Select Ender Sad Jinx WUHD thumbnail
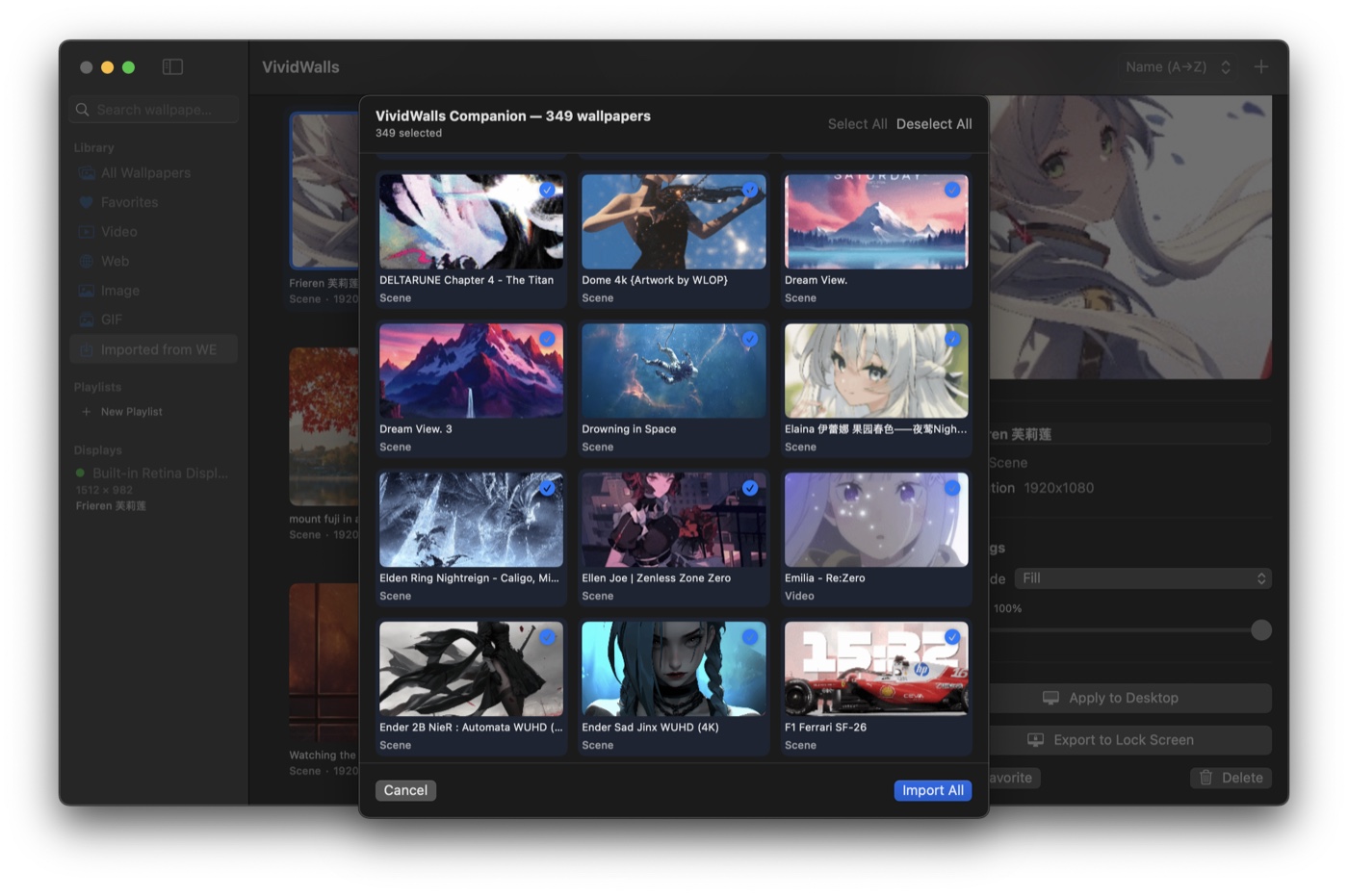 (x=674, y=669)
